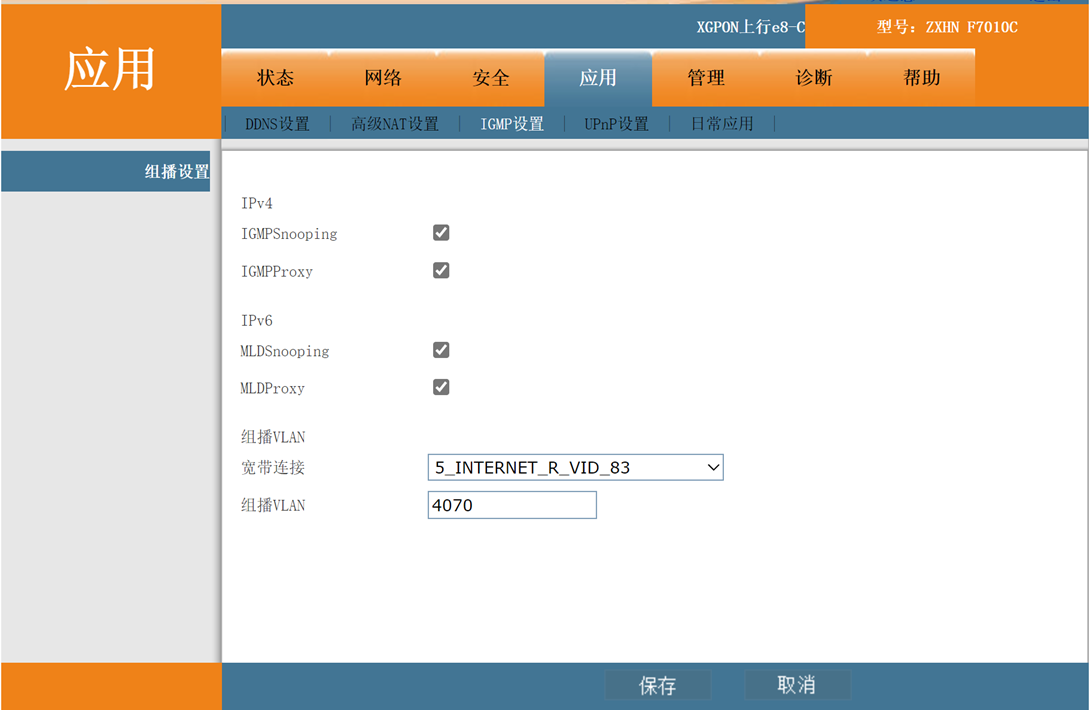This screenshot has height=710, width=1090.
Task: Open the 诊断 diagnostics tab
Action: tap(814, 78)
